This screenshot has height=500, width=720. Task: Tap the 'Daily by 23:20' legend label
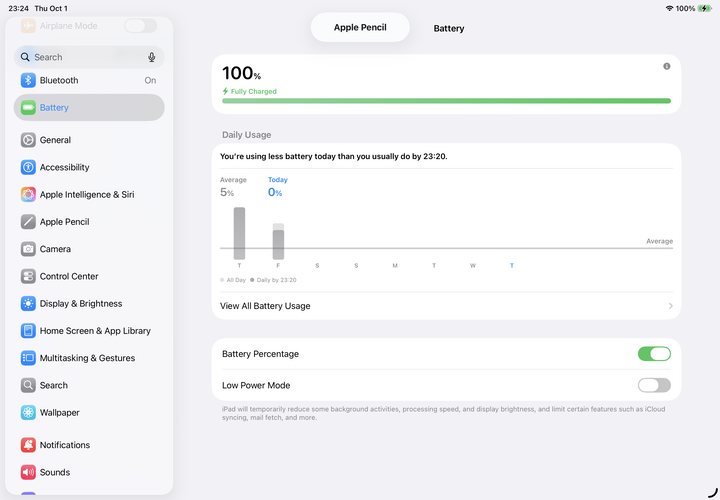click(x=276, y=280)
